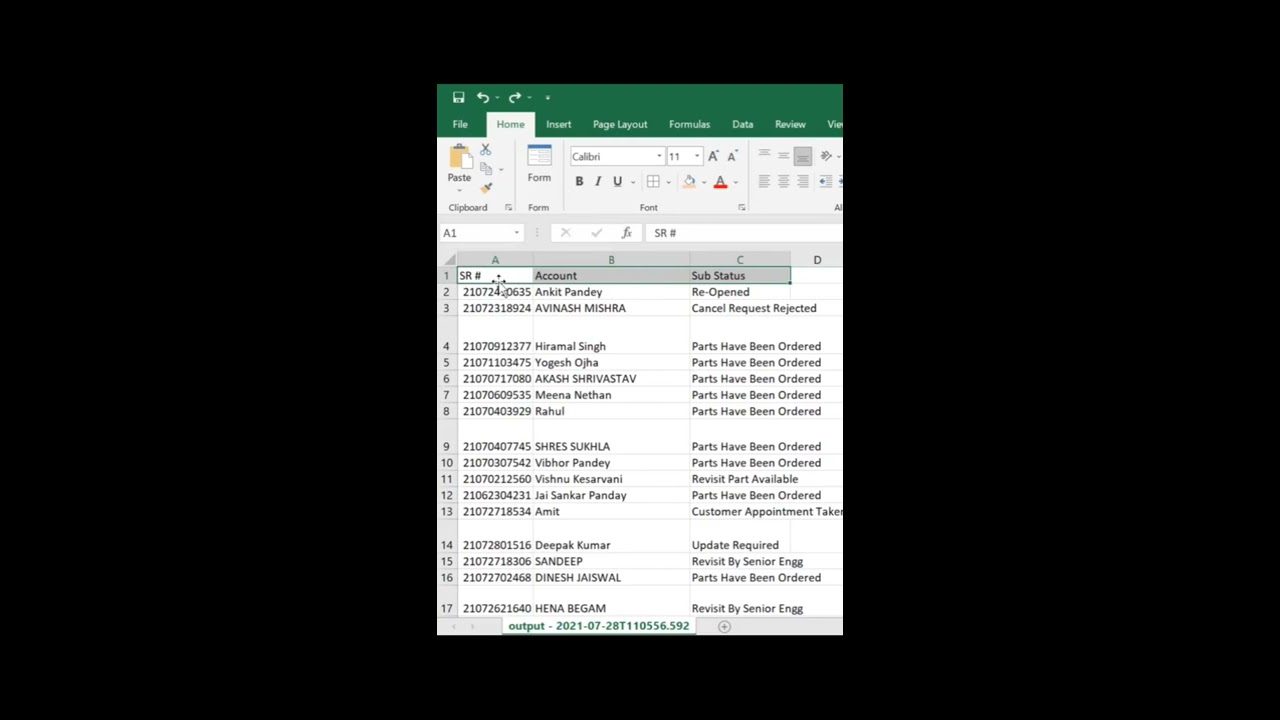Expand the Borders dropdown arrow

tap(668, 182)
